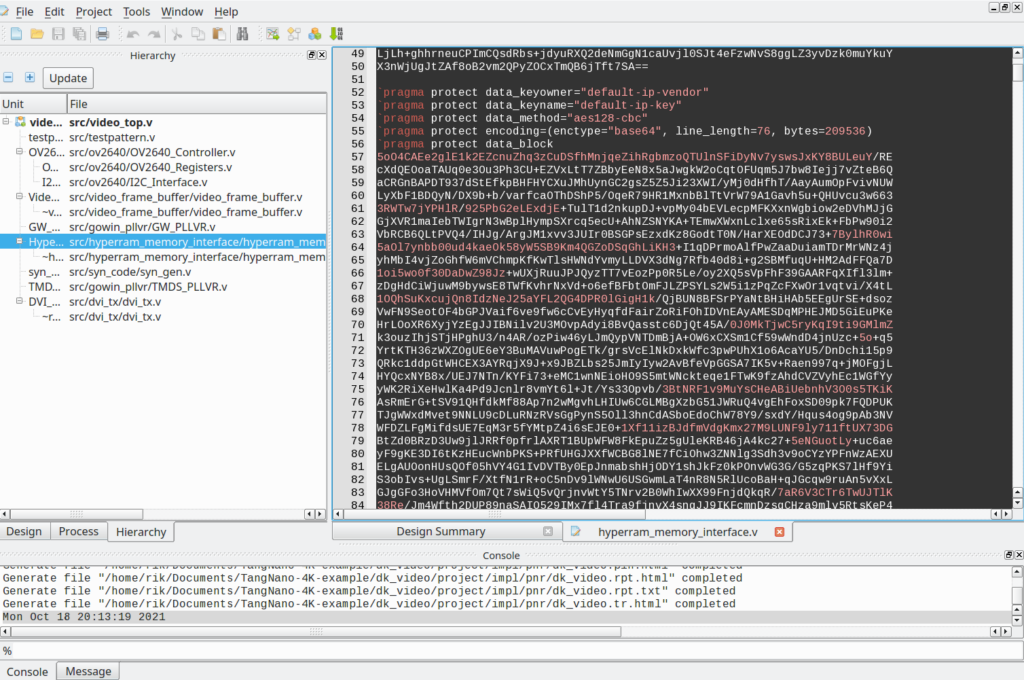
Task: Click line number 52 in editor gutter
Action: tap(358, 92)
